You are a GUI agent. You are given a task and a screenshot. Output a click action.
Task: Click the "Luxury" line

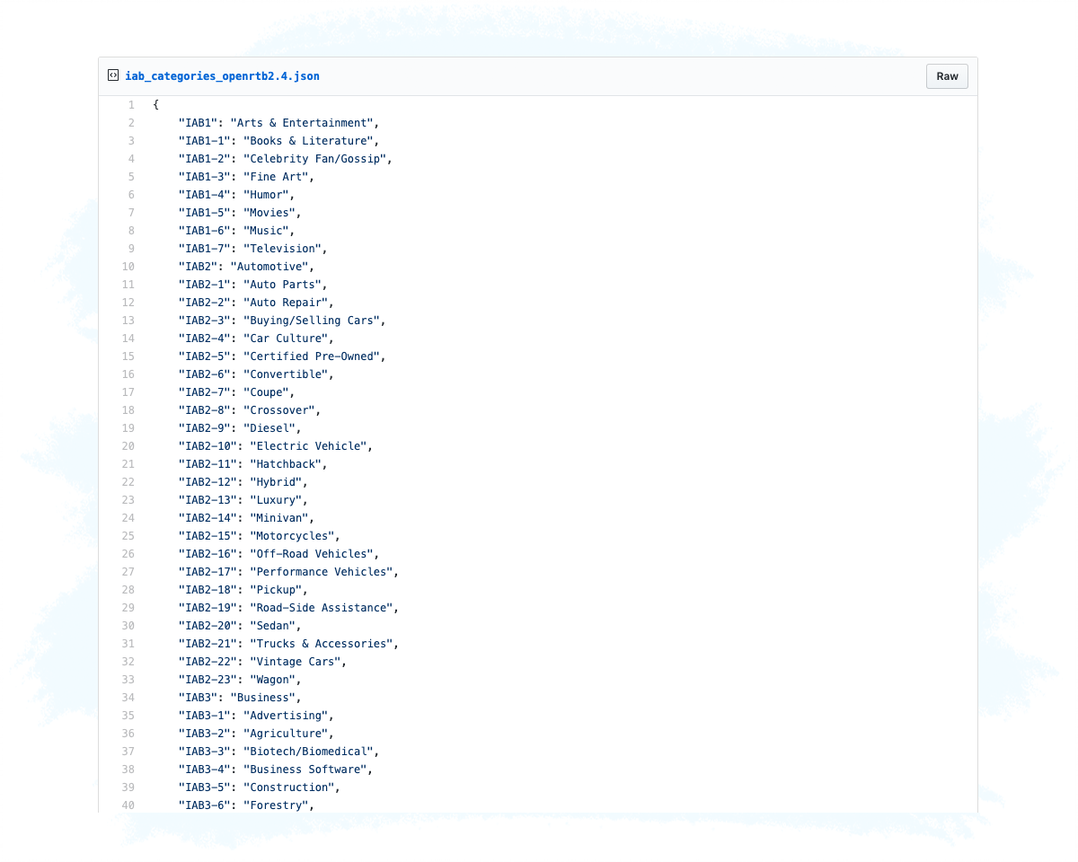coord(243,500)
